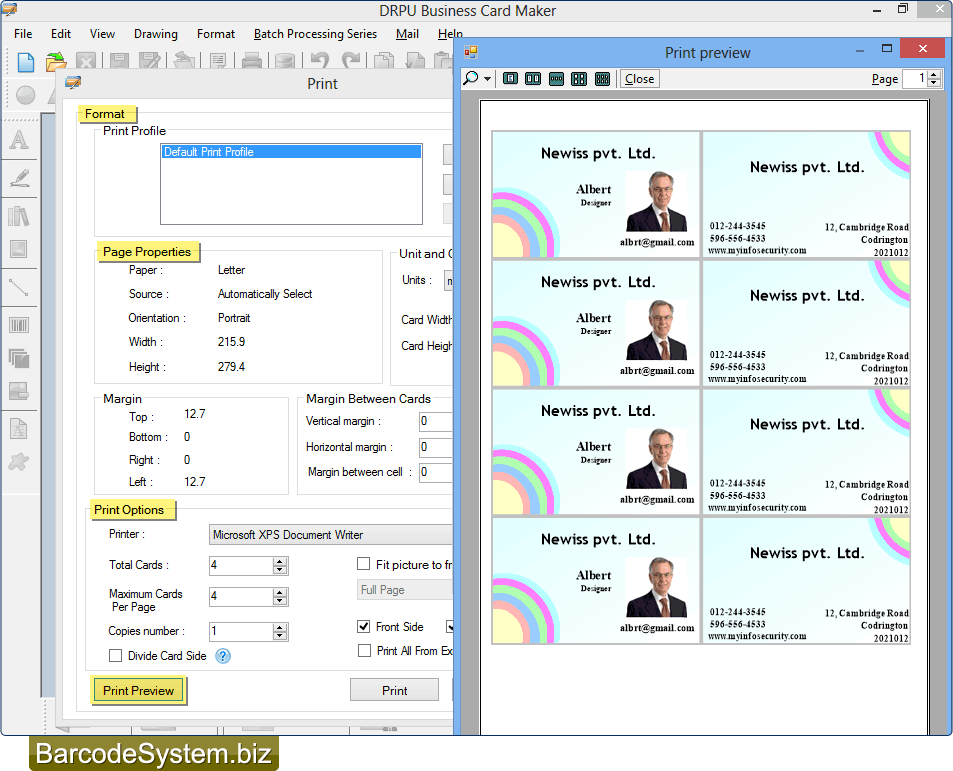Select the Line drawing tool in sidebar
This screenshot has height=771, width=953.
tap(19, 287)
